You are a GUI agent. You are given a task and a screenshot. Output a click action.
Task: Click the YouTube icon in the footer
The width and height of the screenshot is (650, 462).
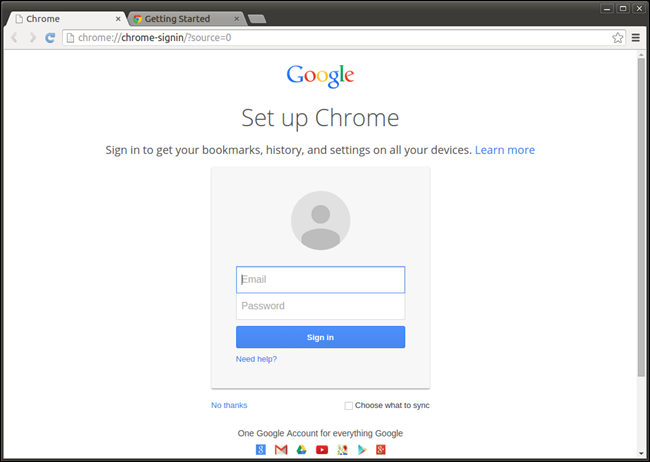[x=322, y=450]
